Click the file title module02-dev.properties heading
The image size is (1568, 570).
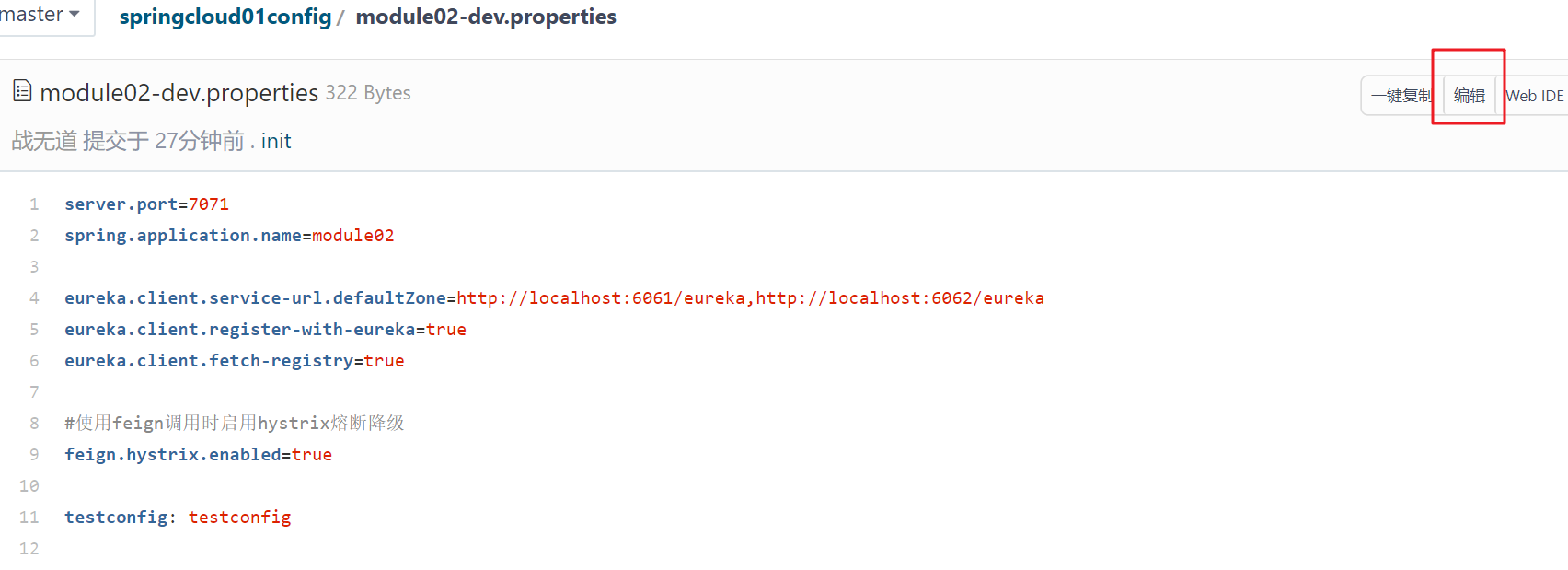179,93
